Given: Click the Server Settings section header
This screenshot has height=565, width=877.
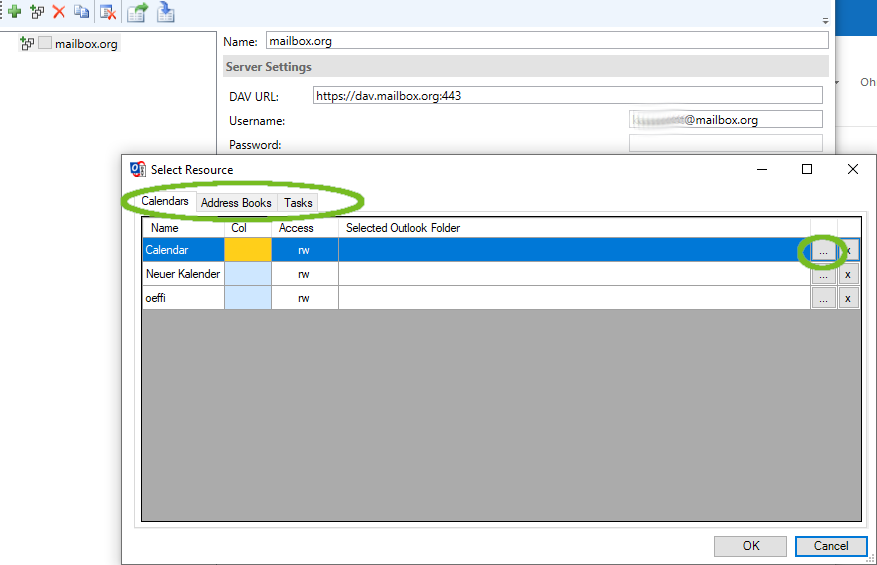Looking at the screenshot, I should tap(526, 67).
